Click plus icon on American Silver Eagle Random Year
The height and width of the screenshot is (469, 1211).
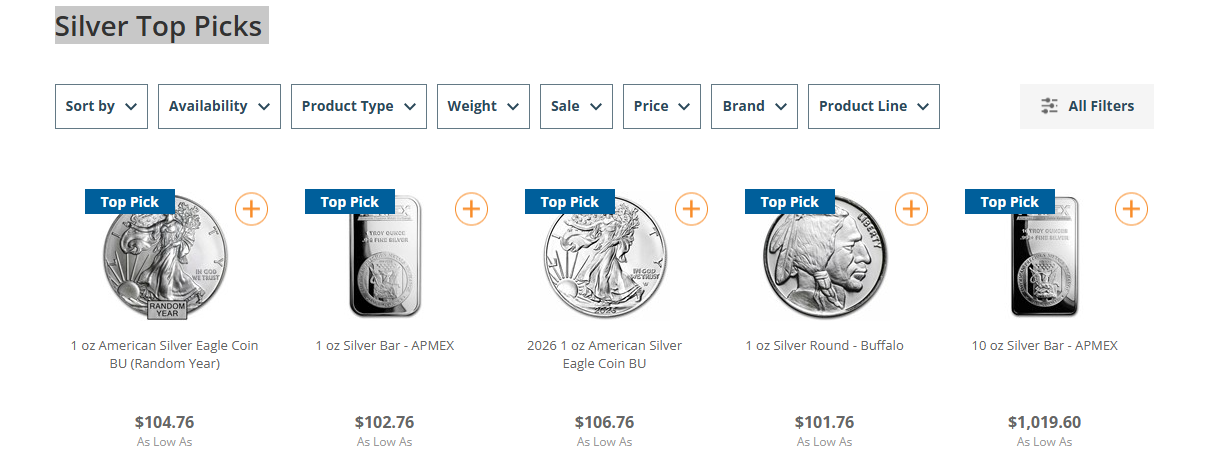(252, 209)
